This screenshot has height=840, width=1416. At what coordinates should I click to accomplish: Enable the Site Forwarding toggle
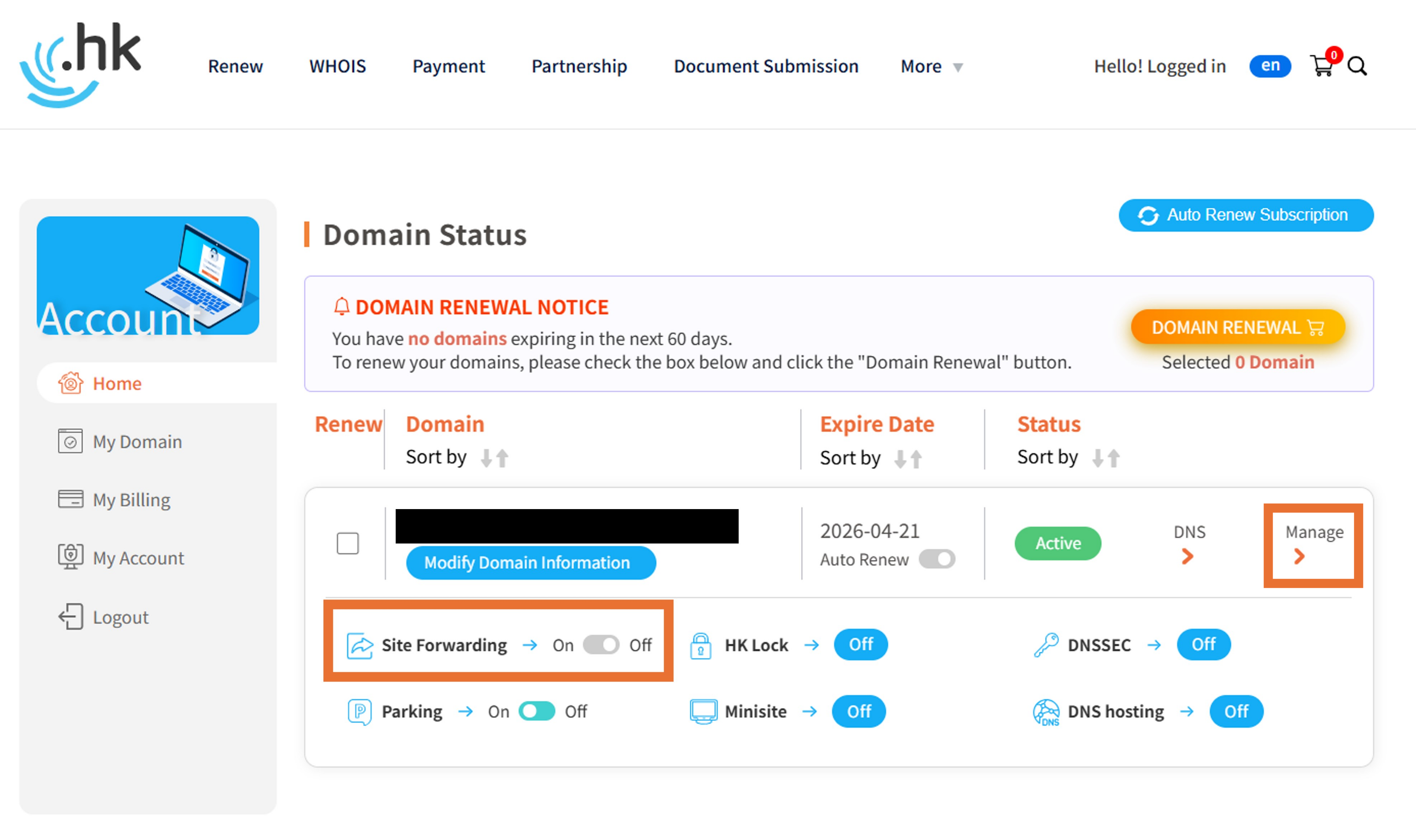[x=601, y=645]
